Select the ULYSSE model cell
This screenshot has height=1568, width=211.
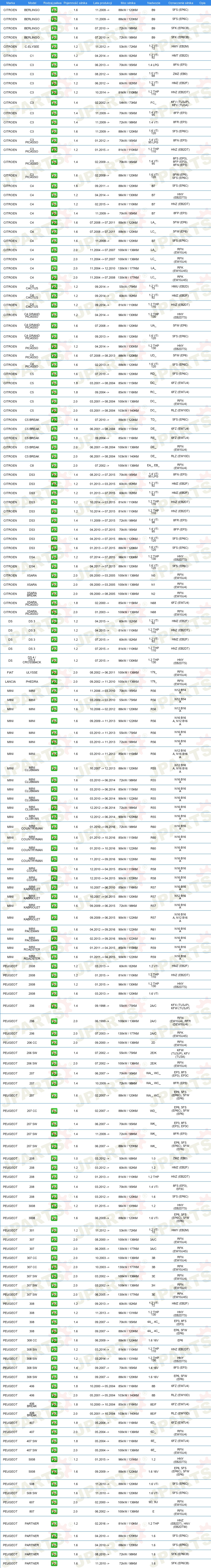32,673
